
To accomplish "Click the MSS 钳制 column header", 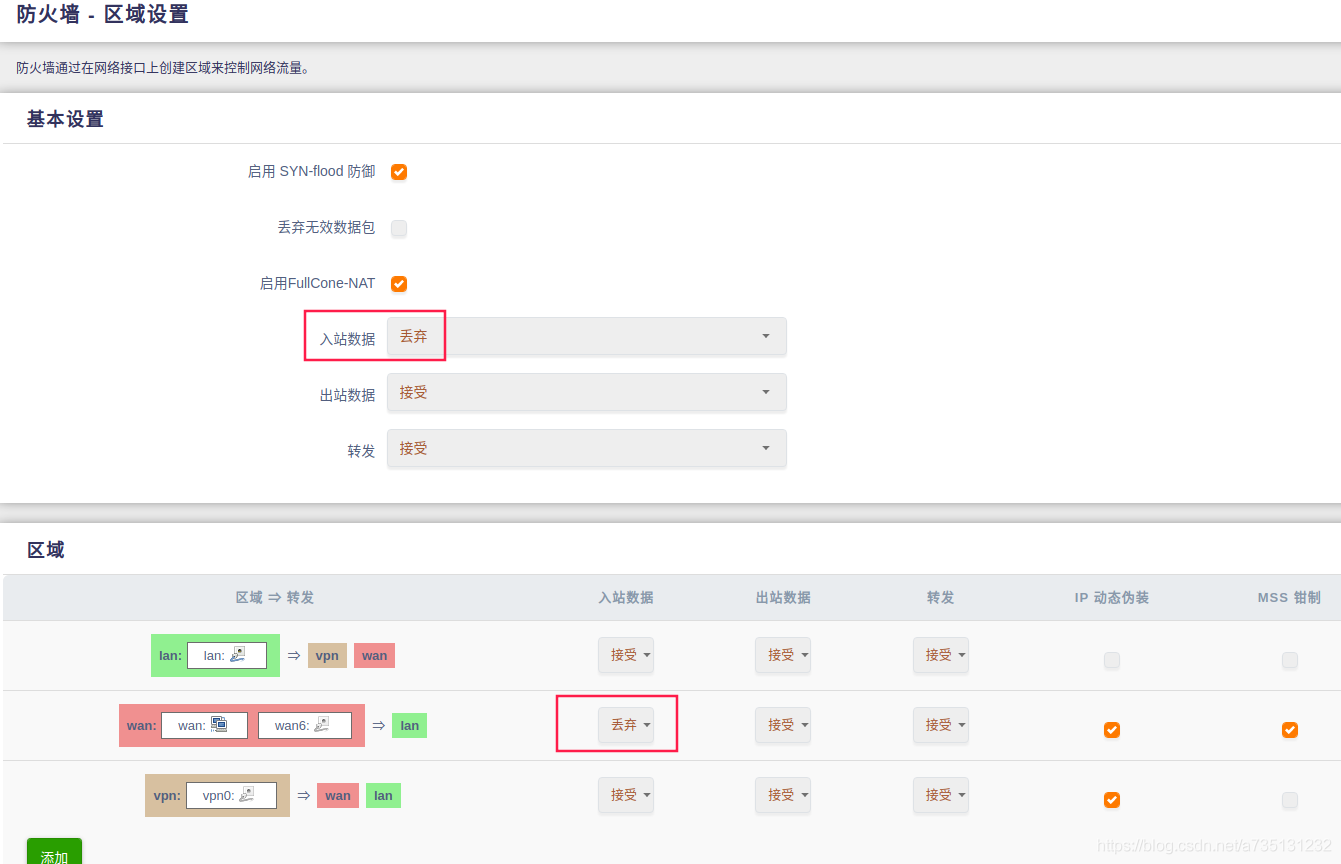I will (x=1289, y=597).
